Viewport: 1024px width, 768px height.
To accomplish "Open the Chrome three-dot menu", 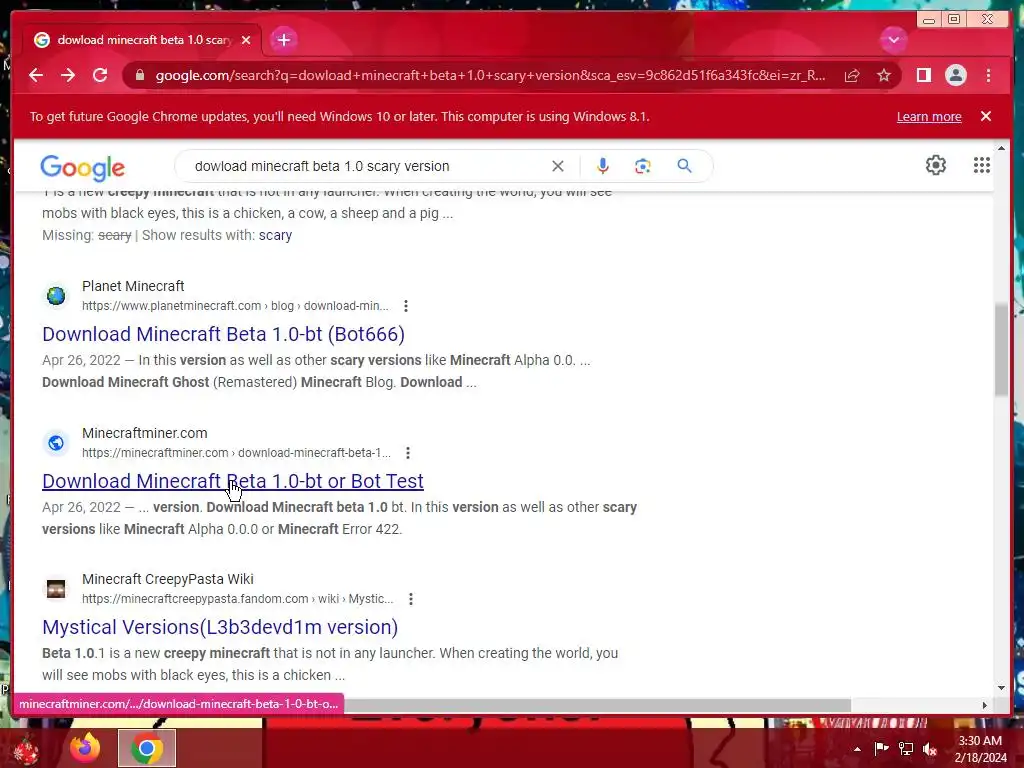I will tap(988, 75).
